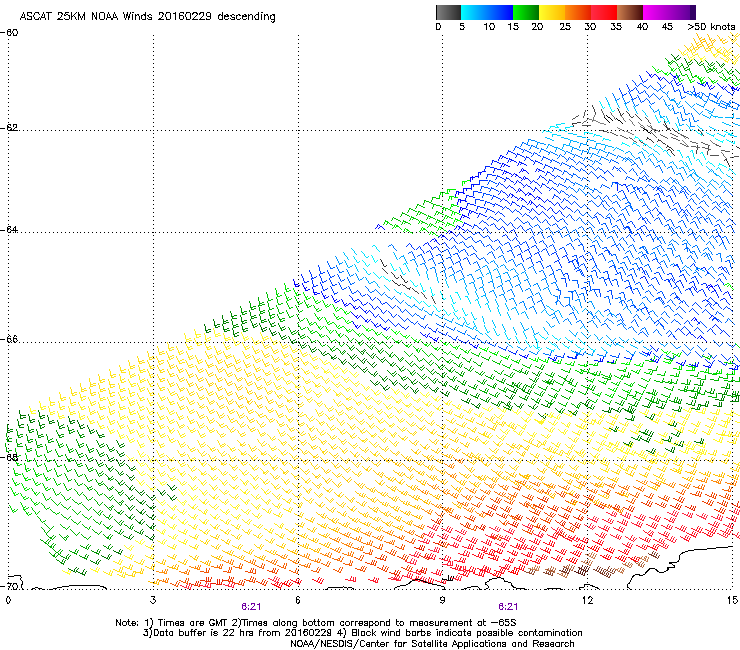Image resolution: width=740 pixels, height=650 pixels.
Task: Click the purple 40-50 knots legend swatch
Action: [x=669, y=12]
